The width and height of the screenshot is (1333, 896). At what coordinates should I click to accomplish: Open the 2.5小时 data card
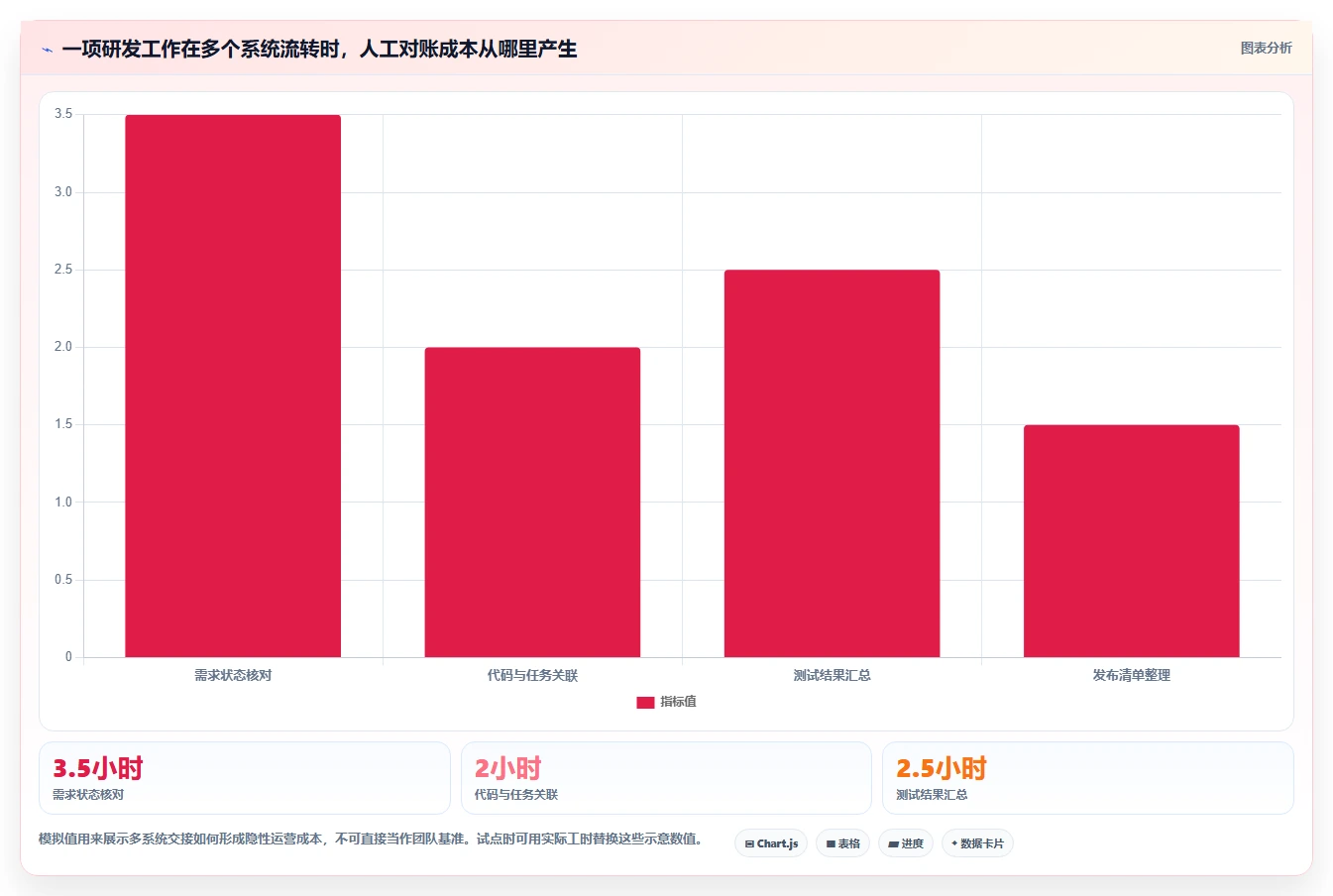(x=1087, y=778)
